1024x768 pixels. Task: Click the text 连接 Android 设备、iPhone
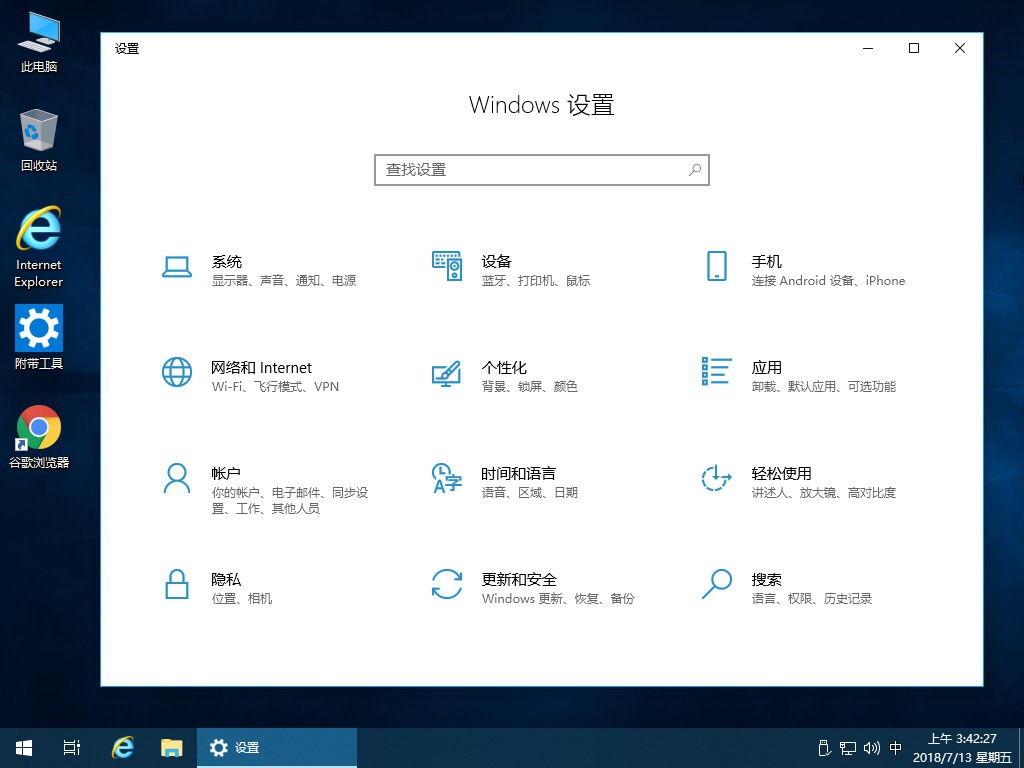(828, 281)
